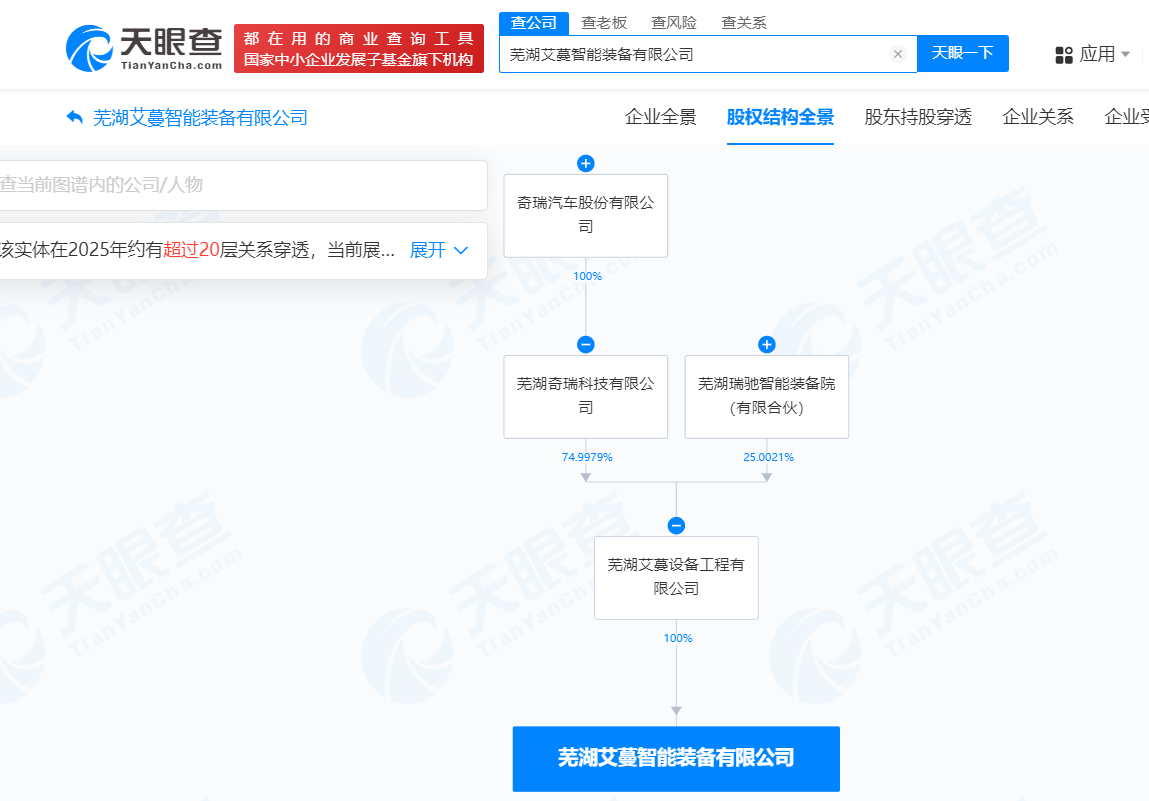1149x801 pixels.
Task: Switch to the 查风险 search tab
Action: tap(673, 23)
